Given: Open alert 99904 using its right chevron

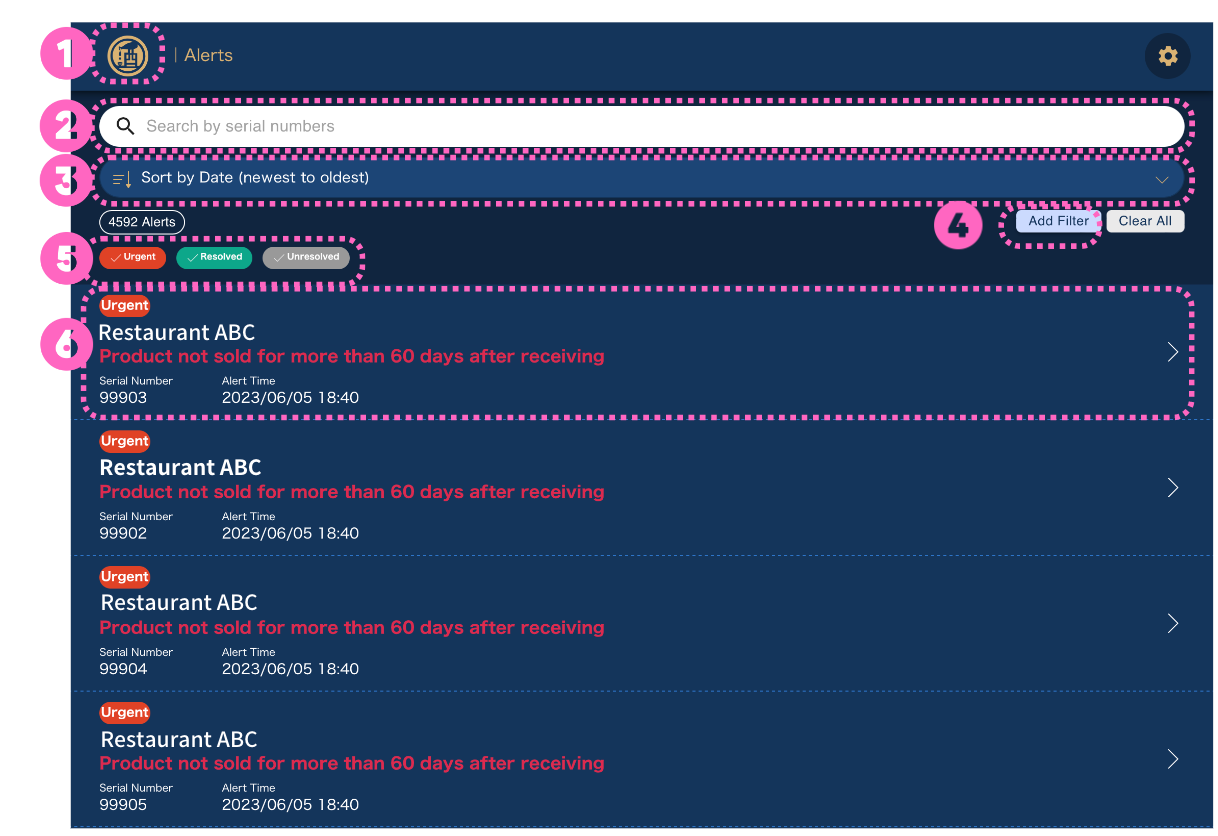Looking at the screenshot, I should pyautogui.click(x=1173, y=623).
